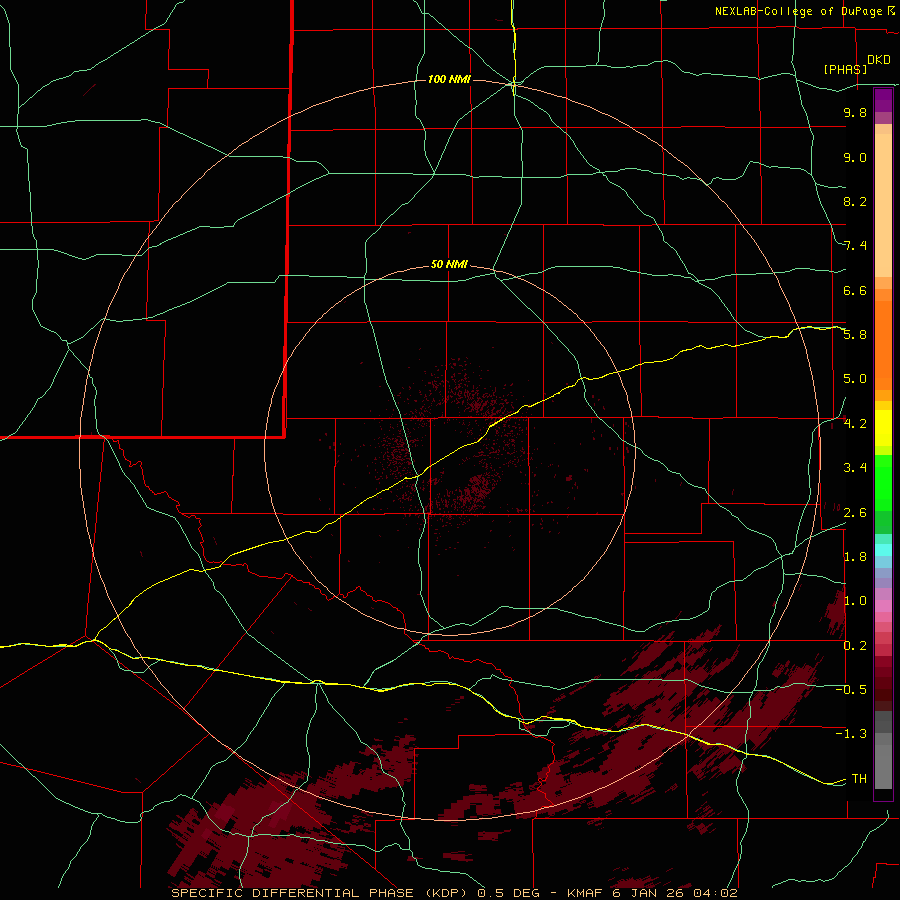Screen dimensions: 900x900
Task: Click the 9.0 value on the legend
Action: pyautogui.click(x=855, y=157)
